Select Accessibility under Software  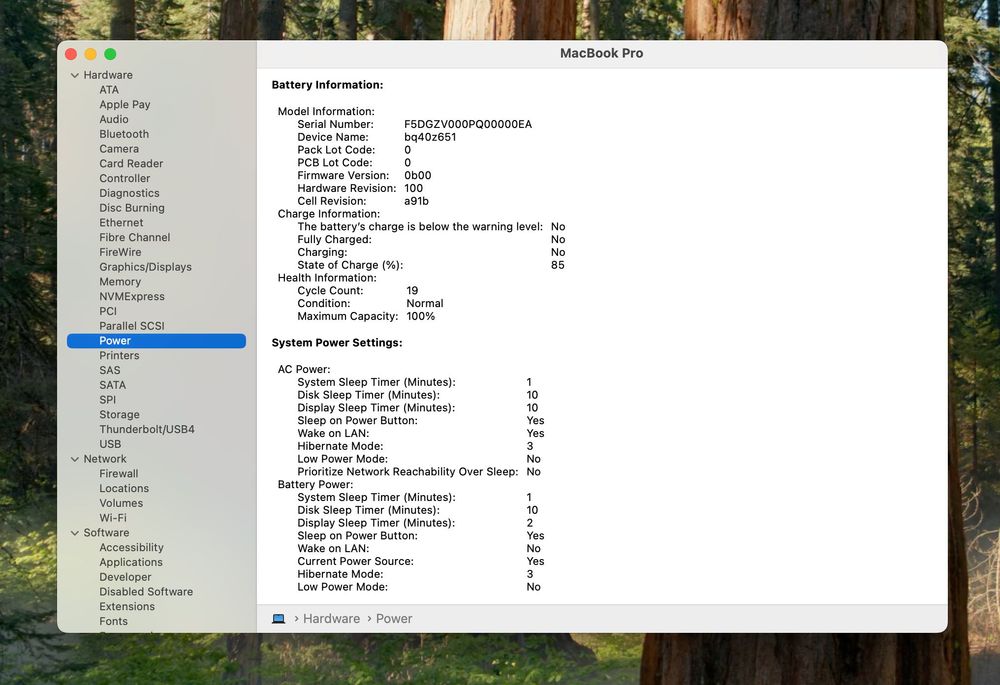[131, 547]
